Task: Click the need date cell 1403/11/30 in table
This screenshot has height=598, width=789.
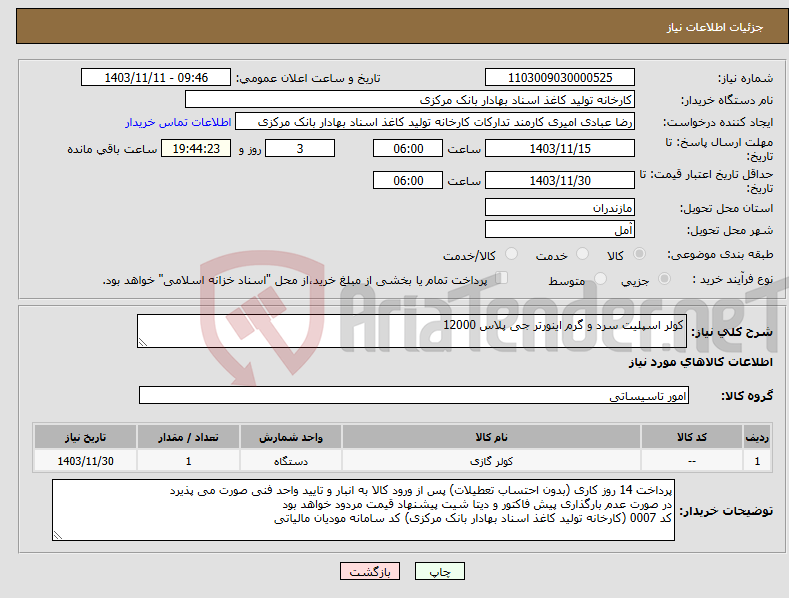Action: 86,461
